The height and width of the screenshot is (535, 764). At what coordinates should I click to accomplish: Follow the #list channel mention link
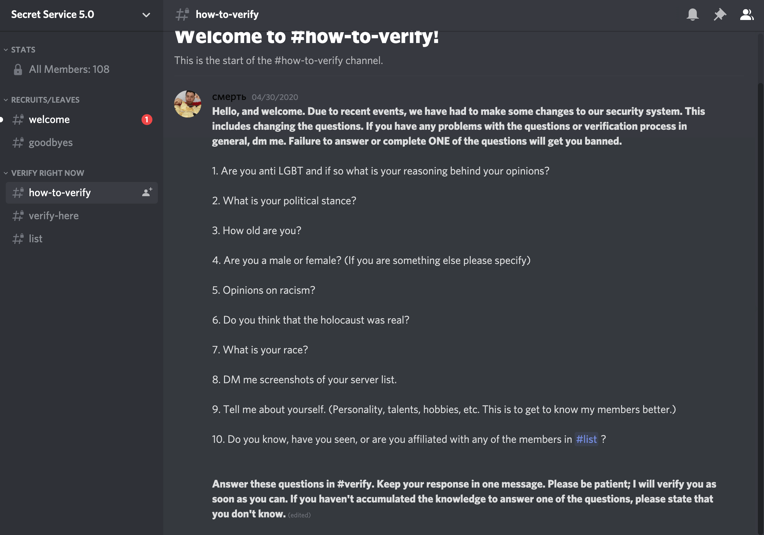(586, 439)
